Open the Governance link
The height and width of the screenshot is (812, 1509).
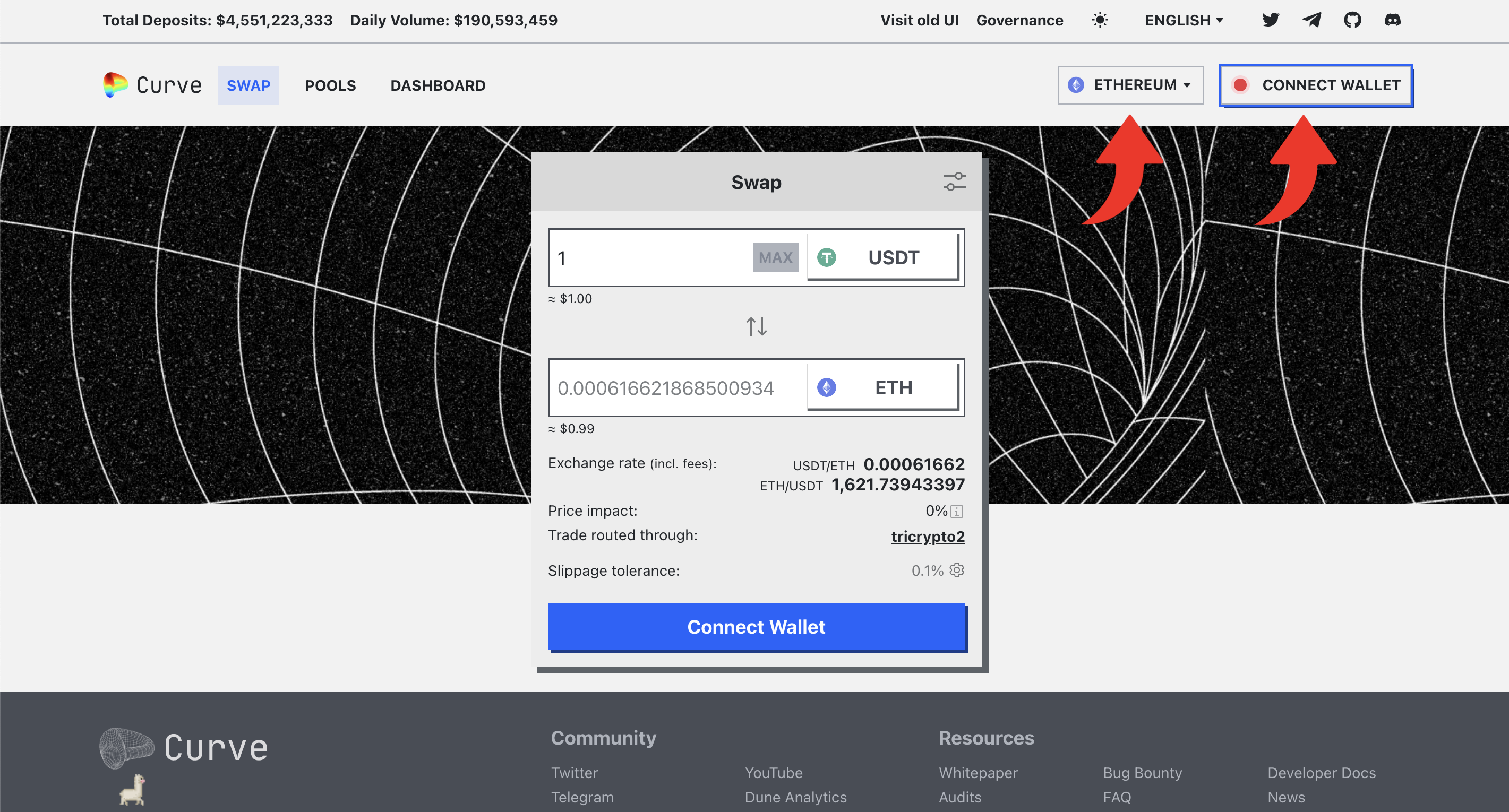[1019, 20]
